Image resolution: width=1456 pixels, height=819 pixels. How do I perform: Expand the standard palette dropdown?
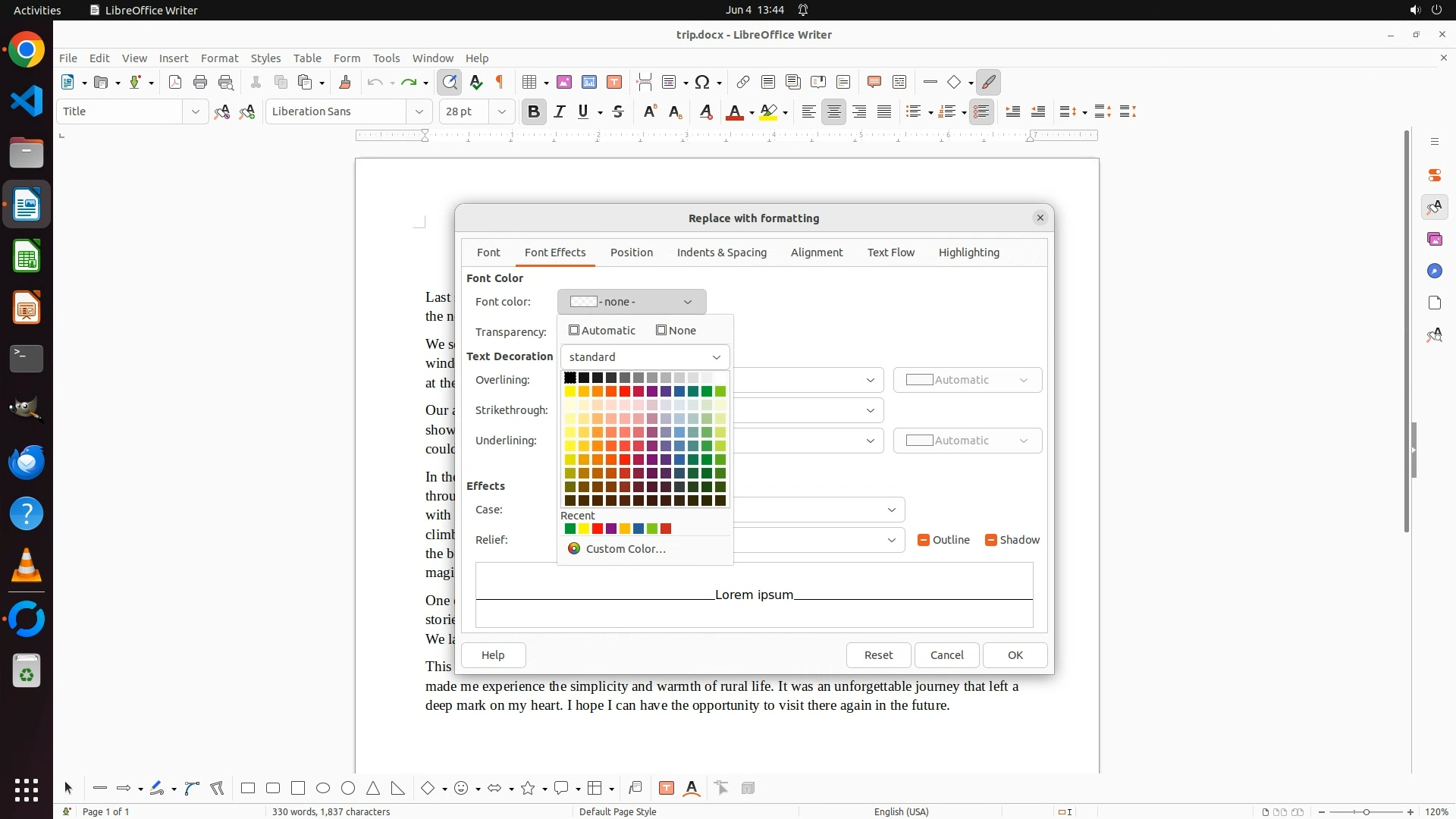tap(645, 357)
